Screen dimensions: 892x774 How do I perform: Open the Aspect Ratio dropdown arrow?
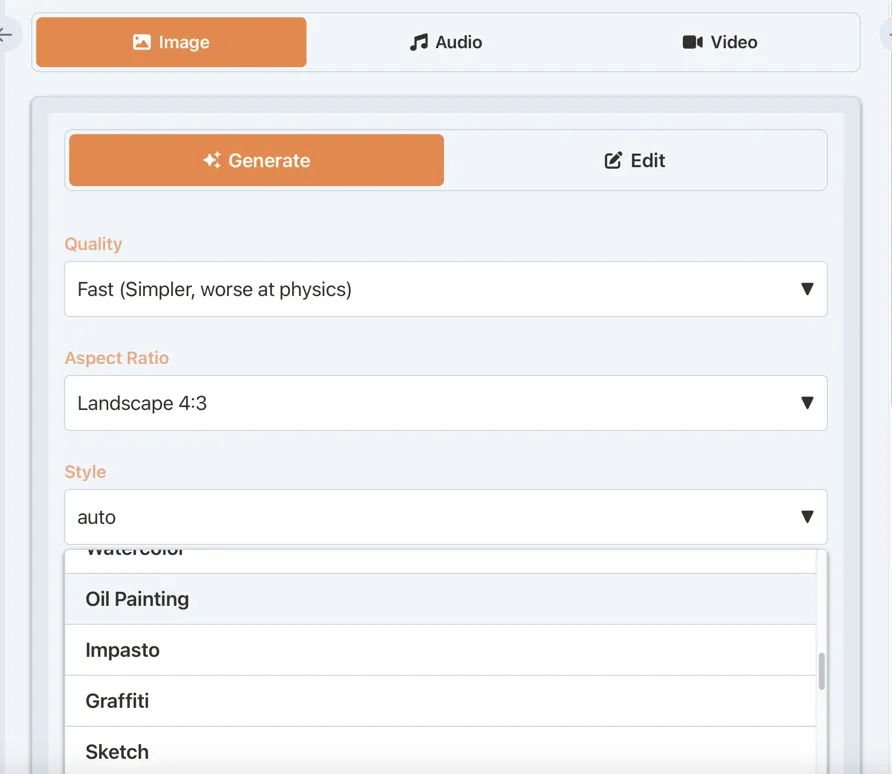pos(807,404)
